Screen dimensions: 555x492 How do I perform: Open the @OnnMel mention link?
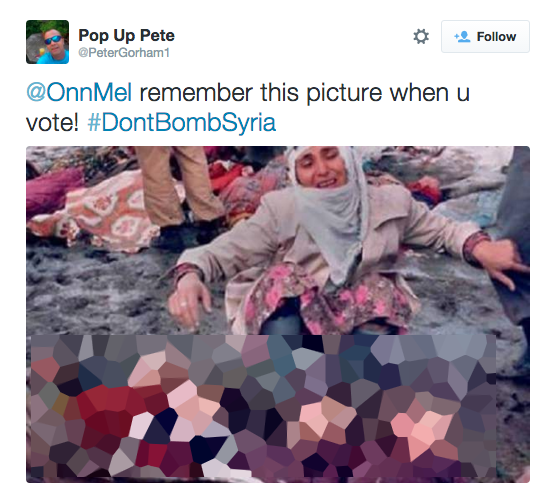pyautogui.click(x=79, y=92)
